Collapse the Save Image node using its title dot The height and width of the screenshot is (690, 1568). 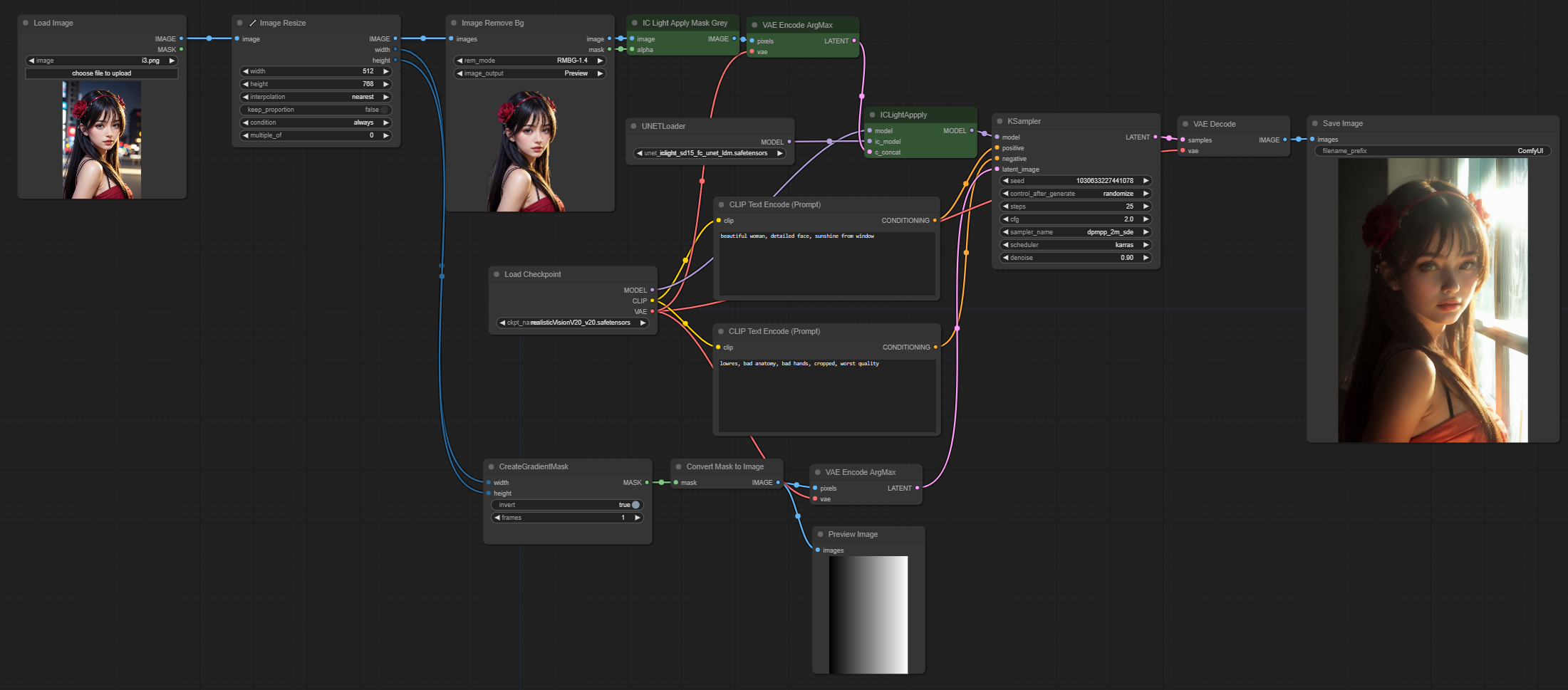(1315, 124)
